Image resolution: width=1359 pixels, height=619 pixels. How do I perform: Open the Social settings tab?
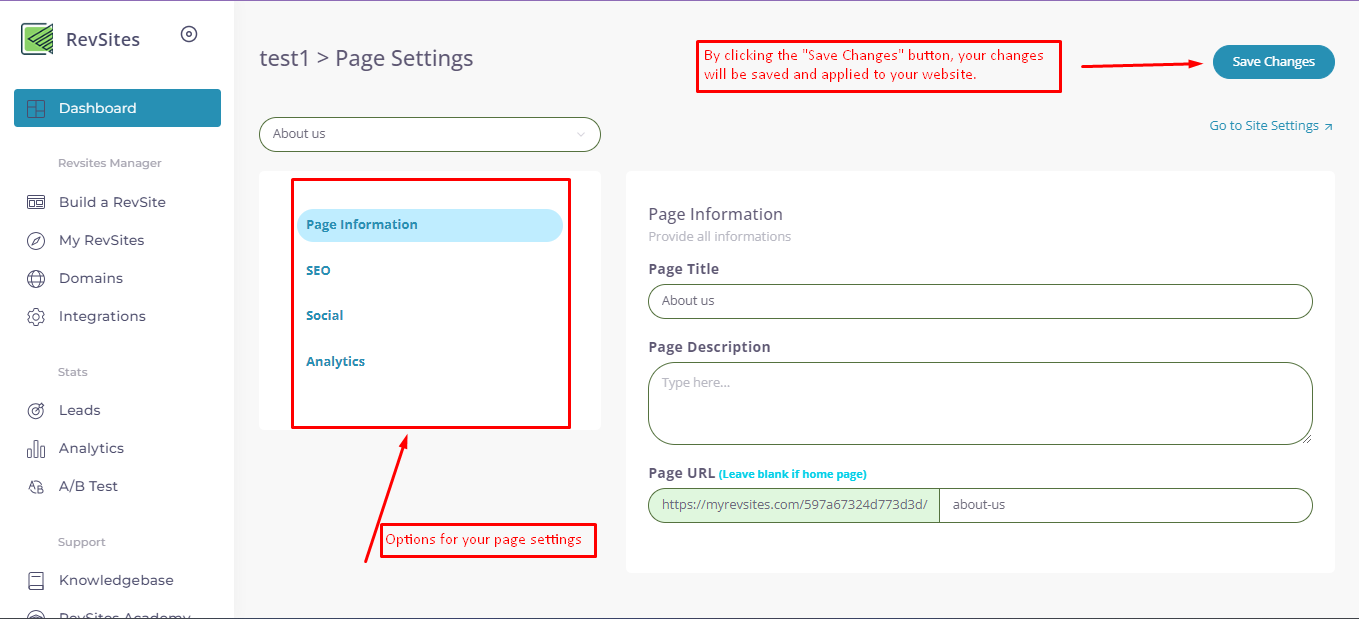point(324,316)
